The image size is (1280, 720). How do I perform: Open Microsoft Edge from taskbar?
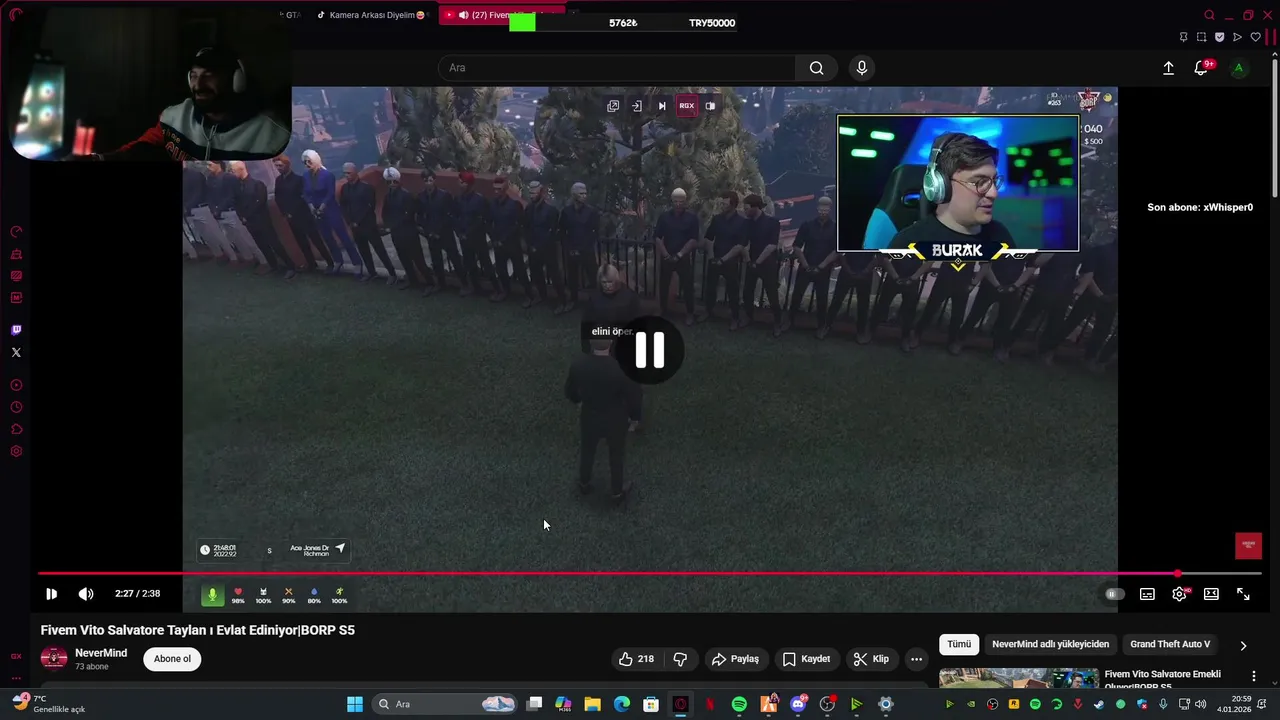coord(621,704)
